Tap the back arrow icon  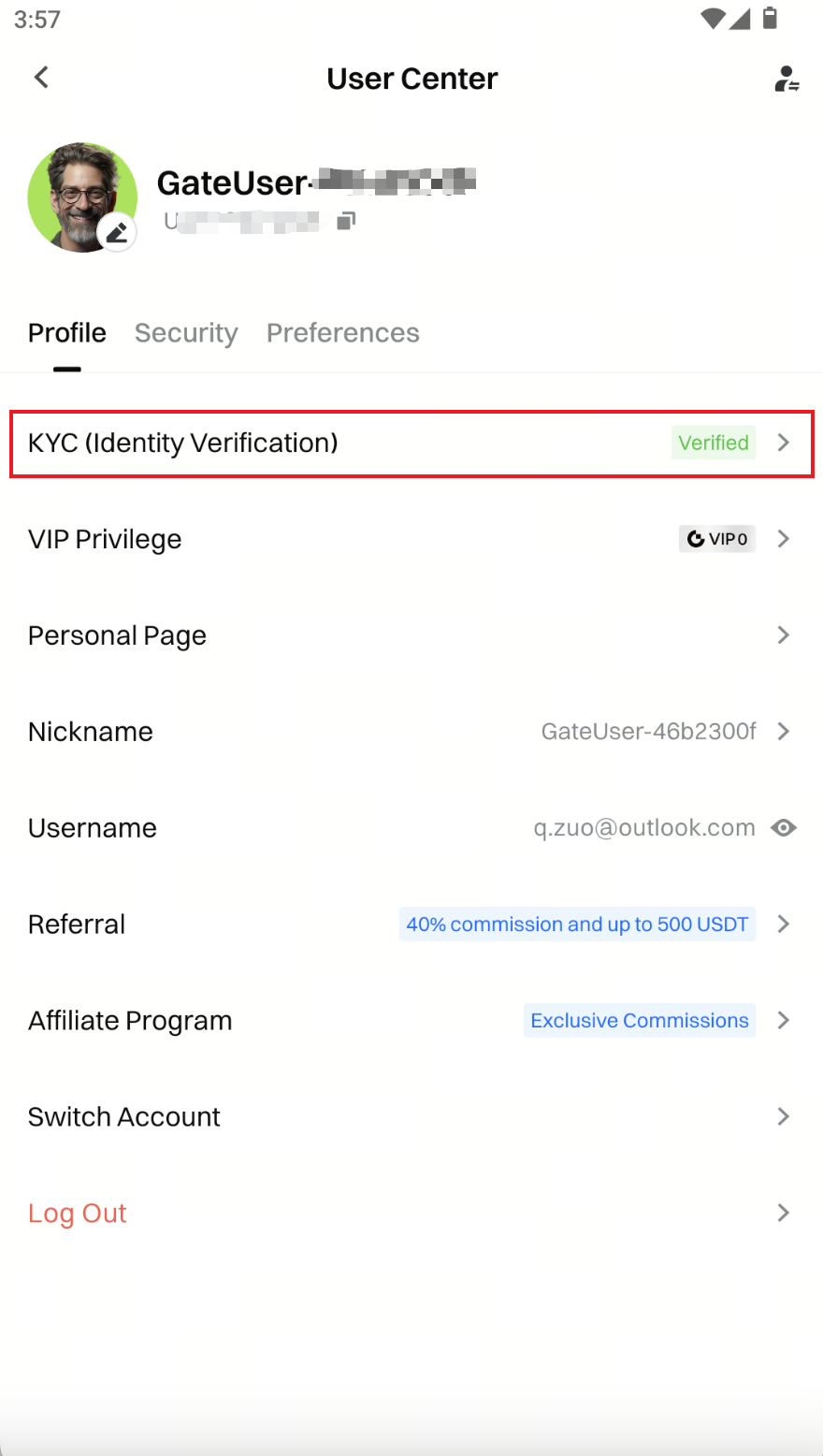pyautogui.click(x=41, y=78)
